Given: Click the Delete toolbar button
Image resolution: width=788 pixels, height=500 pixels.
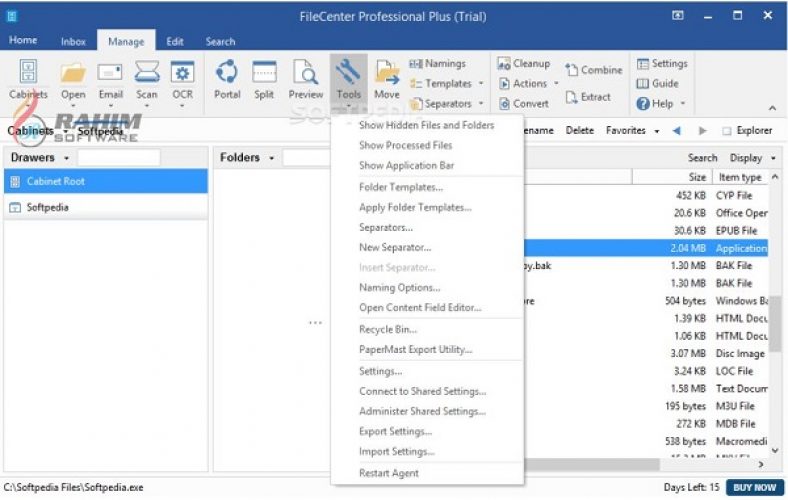Looking at the screenshot, I should coord(579,131).
